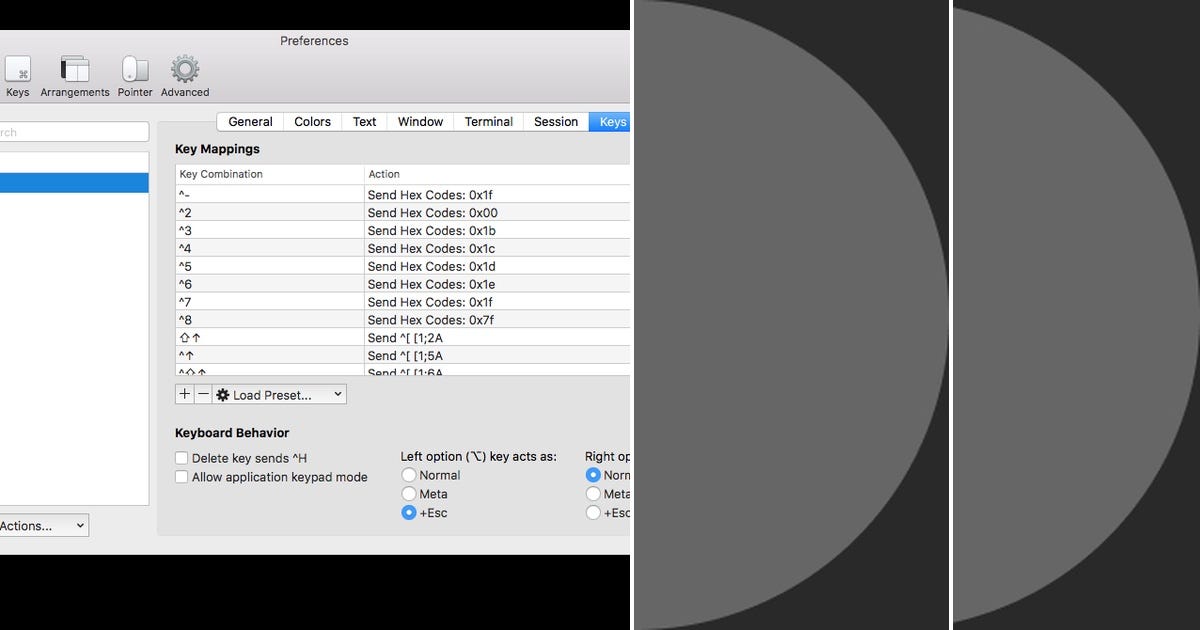Switch to the Text tab
This screenshot has height=630, width=1200.
pyautogui.click(x=365, y=122)
